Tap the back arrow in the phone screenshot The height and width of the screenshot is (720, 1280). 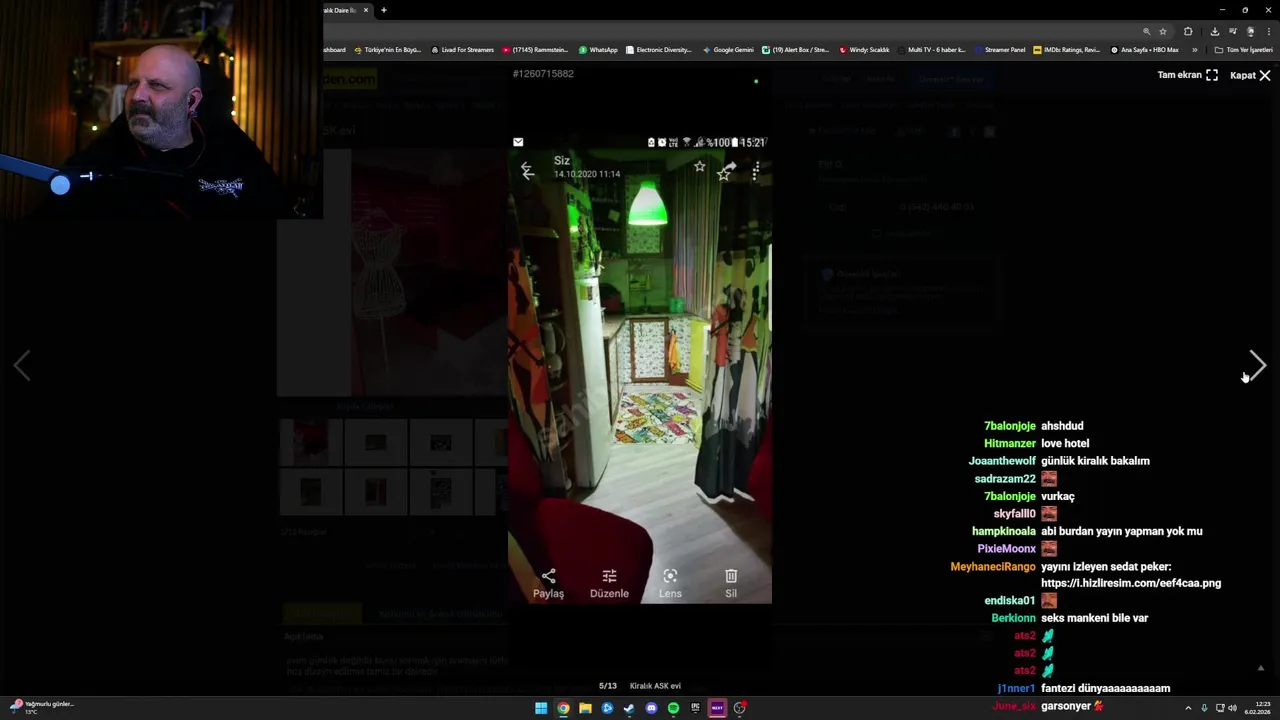tap(528, 172)
